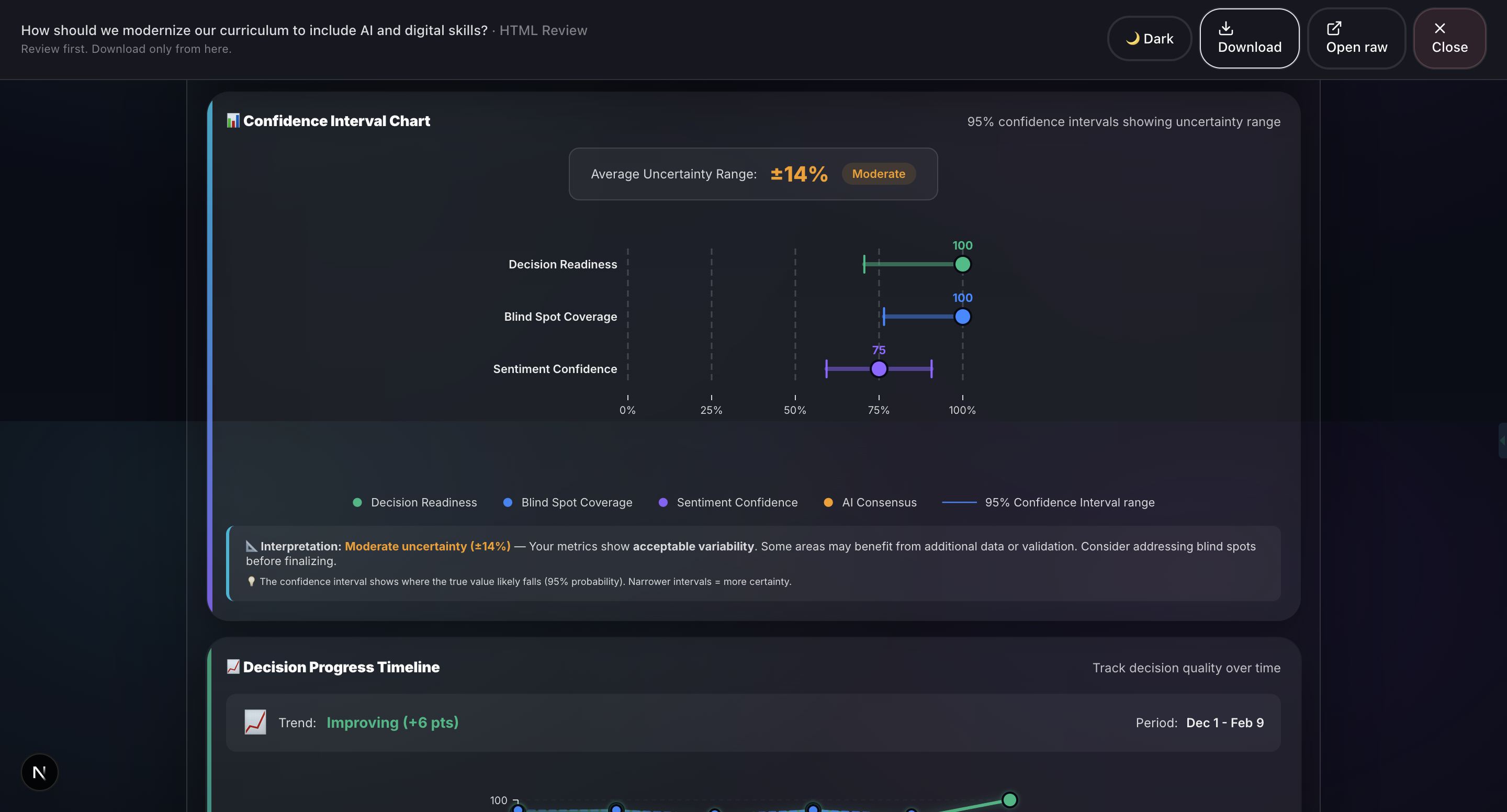Viewport: 1507px width, 812px height.
Task: Click the Moderate uncertainty badge
Action: 878,174
